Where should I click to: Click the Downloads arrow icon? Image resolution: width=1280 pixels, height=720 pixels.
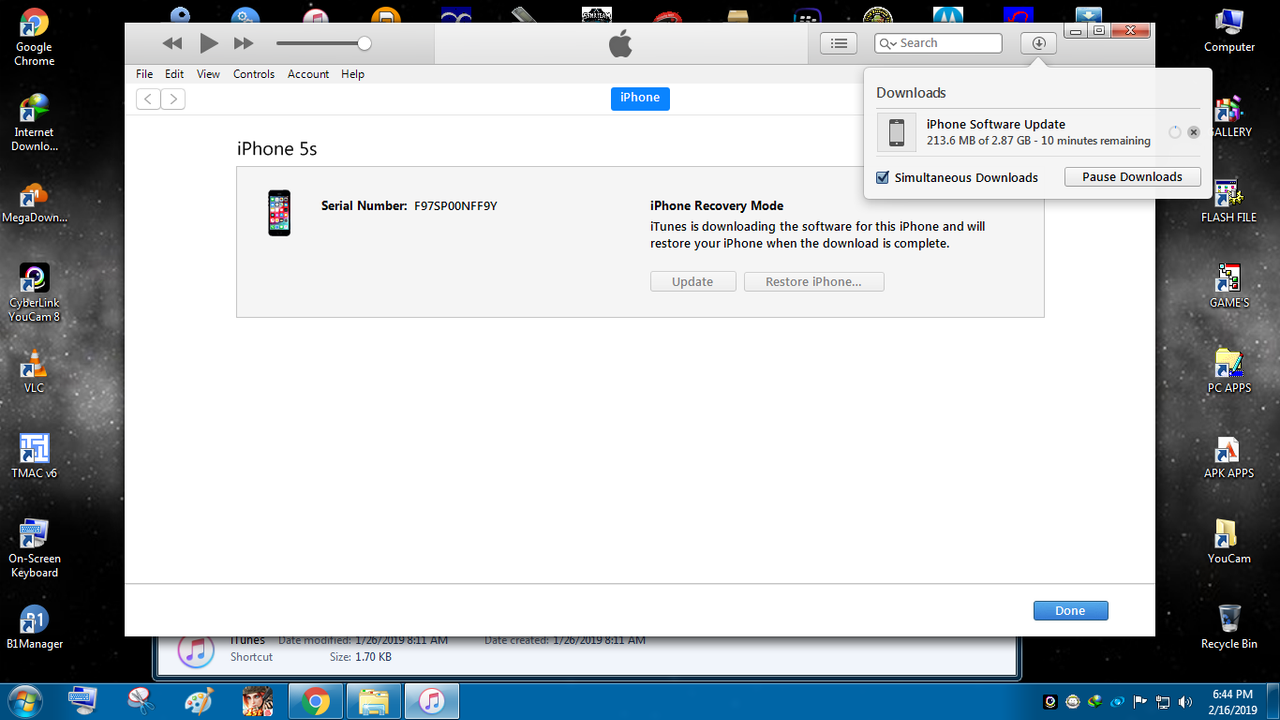click(x=1038, y=43)
